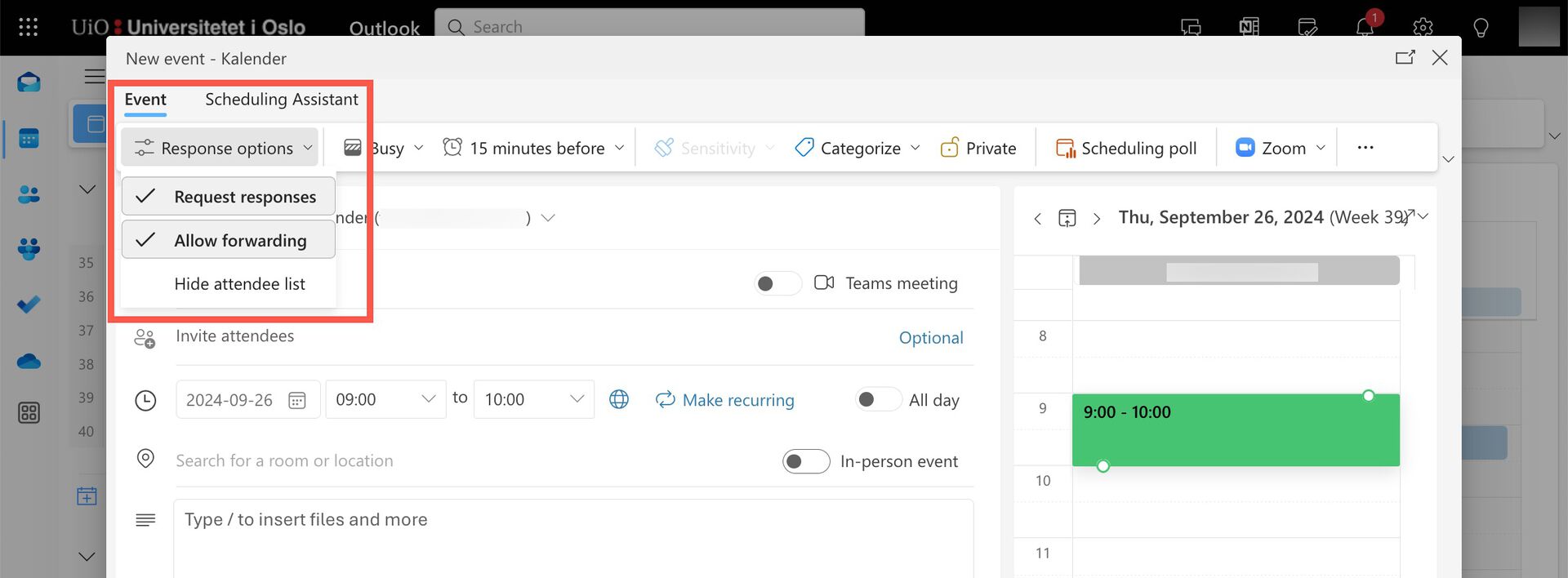Open the 09:00 start time dropdown
This screenshot has height=578, width=1568.
pos(385,399)
